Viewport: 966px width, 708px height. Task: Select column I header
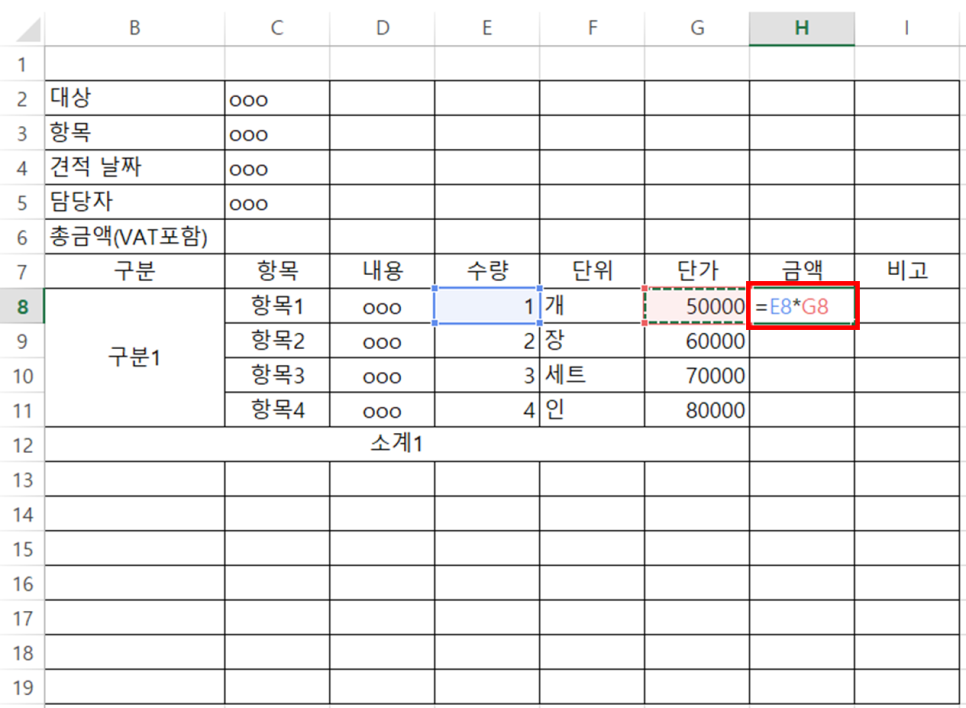pyautogui.click(x=907, y=28)
